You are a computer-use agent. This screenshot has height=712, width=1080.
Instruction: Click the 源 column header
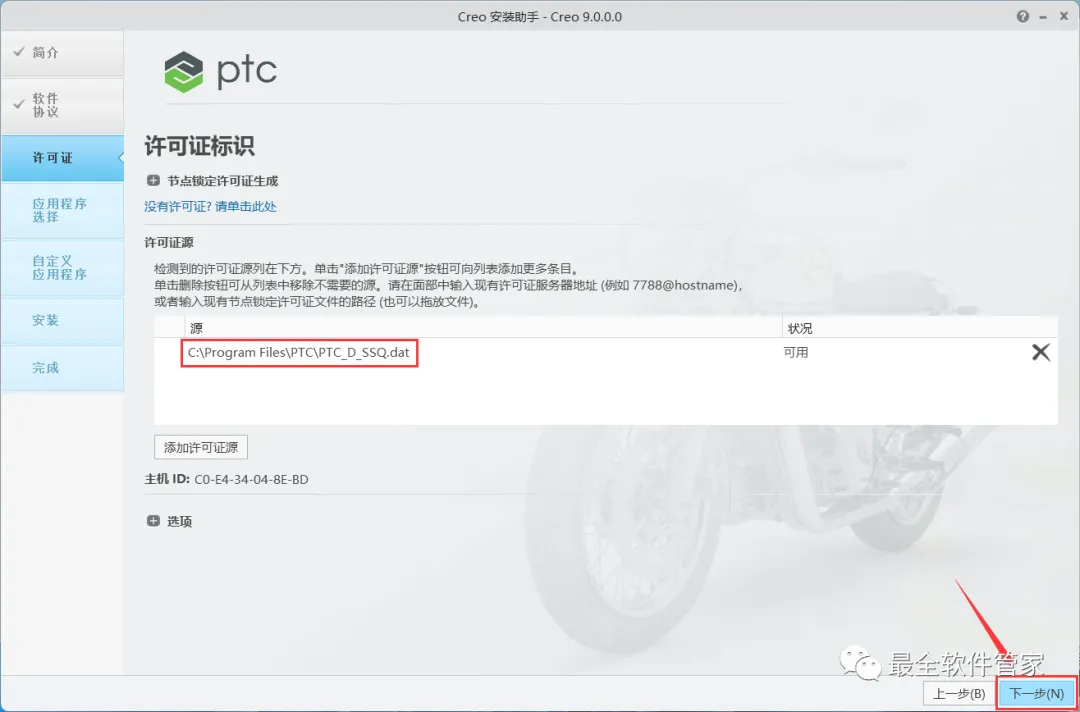click(x=483, y=328)
